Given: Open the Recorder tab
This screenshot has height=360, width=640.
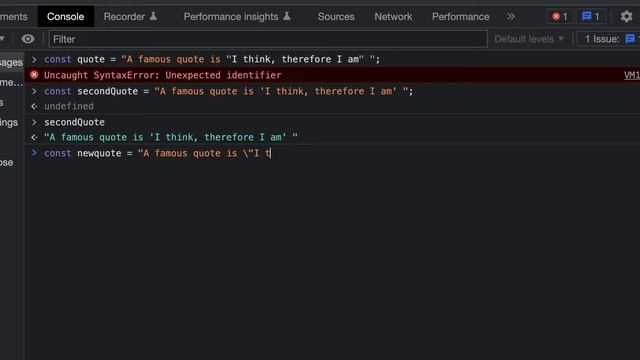Looking at the screenshot, I should [130, 17].
